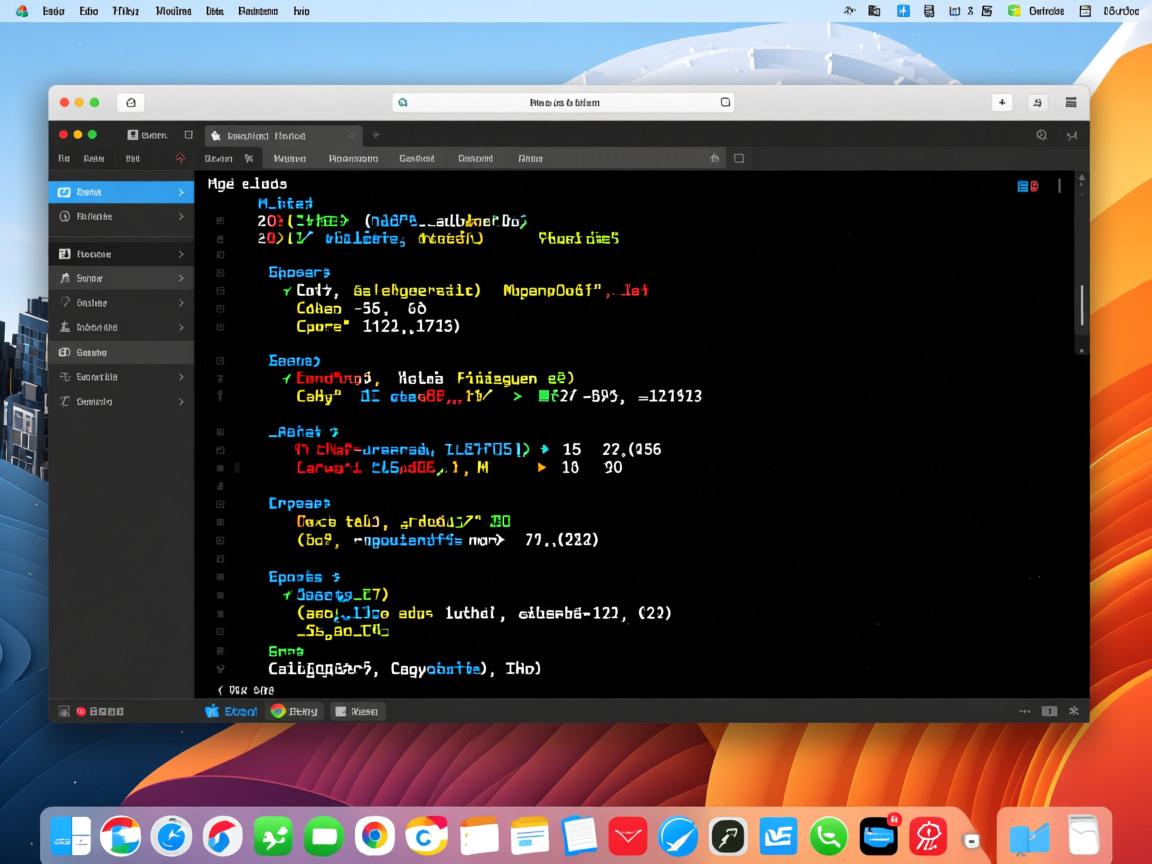Expand the highlighted blue sidebar item's chevron
The height and width of the screenshot is (864, 1152).
[x=181, y=192]
